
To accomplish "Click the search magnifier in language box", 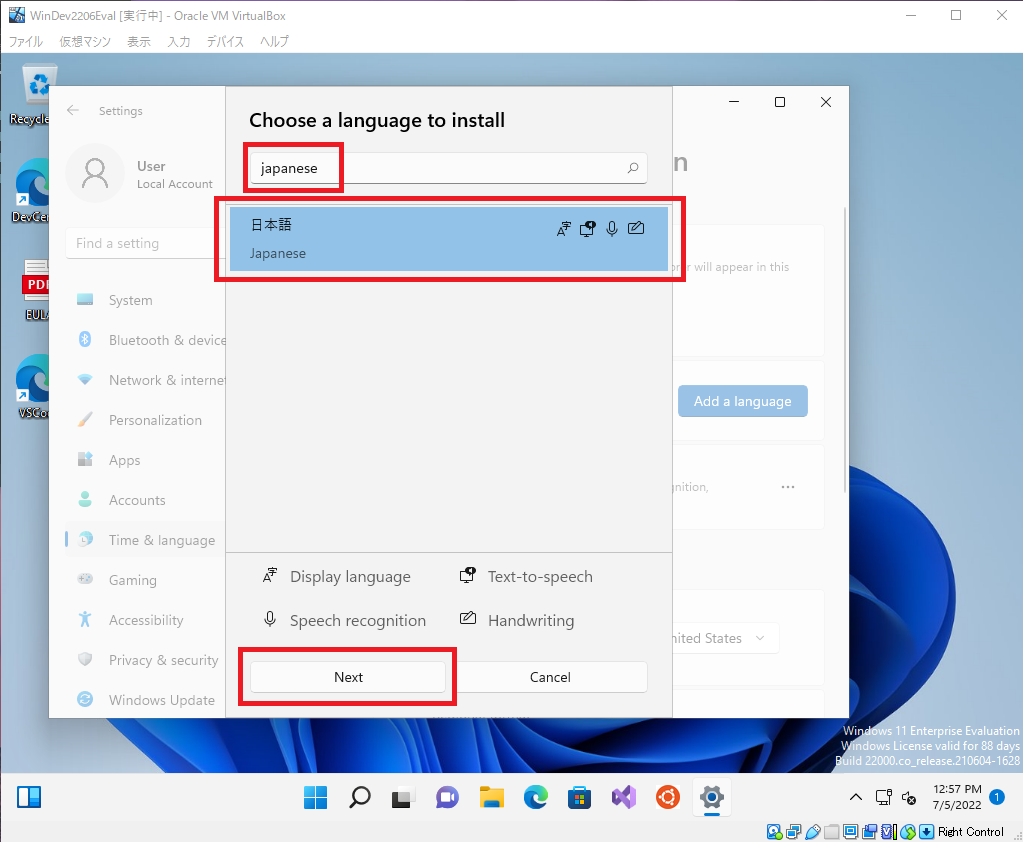I will [632, 168].
